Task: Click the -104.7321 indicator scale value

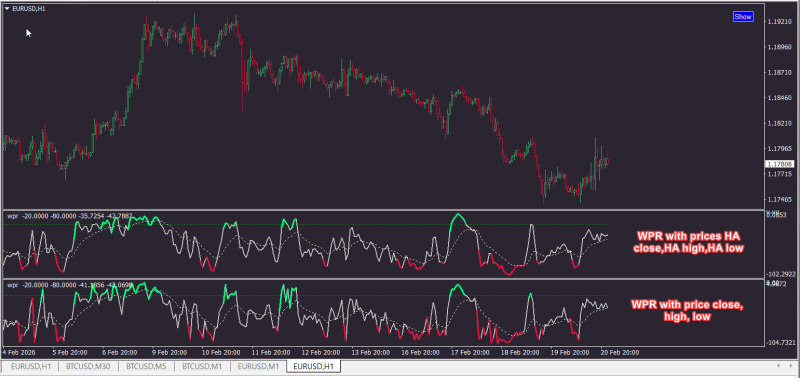Action: [781, 343]
